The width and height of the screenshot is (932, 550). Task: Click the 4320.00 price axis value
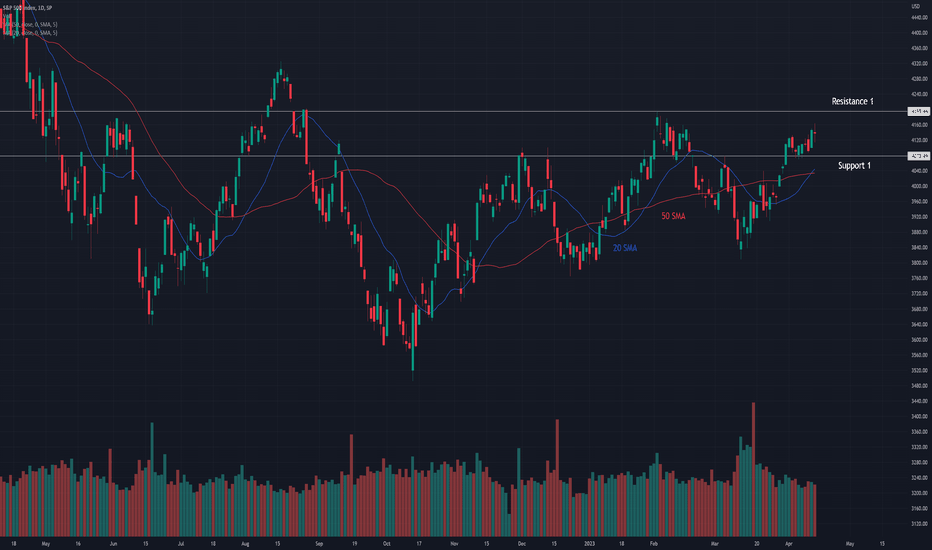(x=920, y=64)
